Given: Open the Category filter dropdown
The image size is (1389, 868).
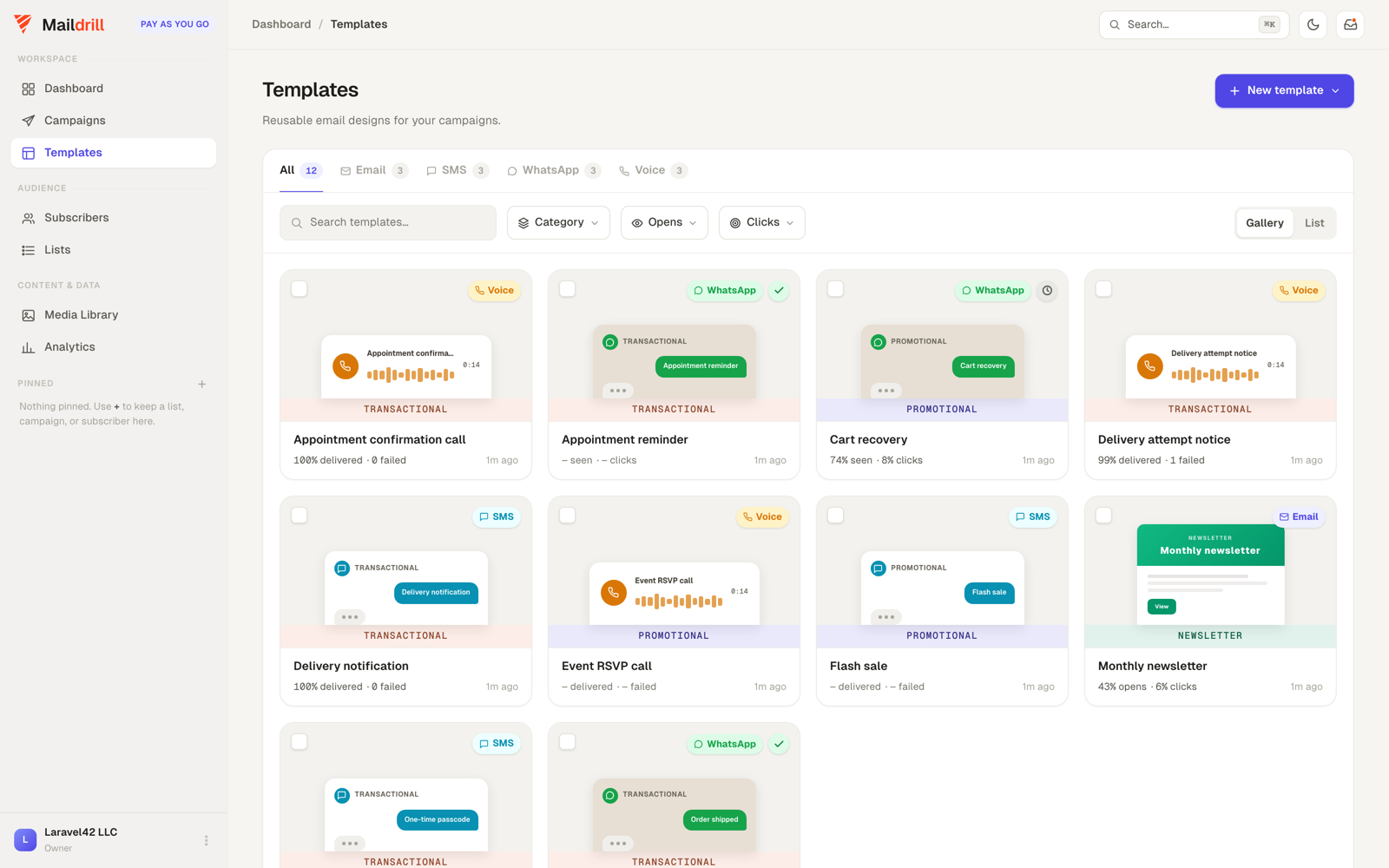Looking at the screenshot, I should point(558,223).
